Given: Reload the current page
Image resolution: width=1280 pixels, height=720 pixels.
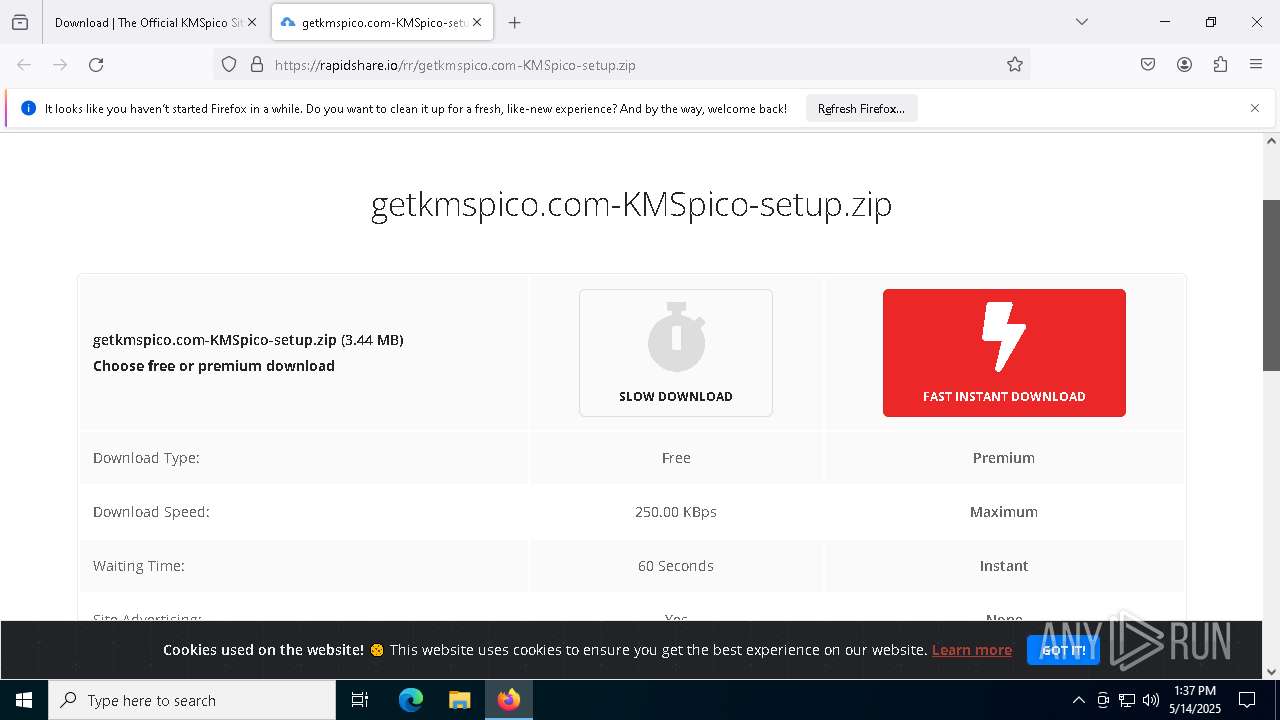Looking at the screenshot, I should [96, 65].
